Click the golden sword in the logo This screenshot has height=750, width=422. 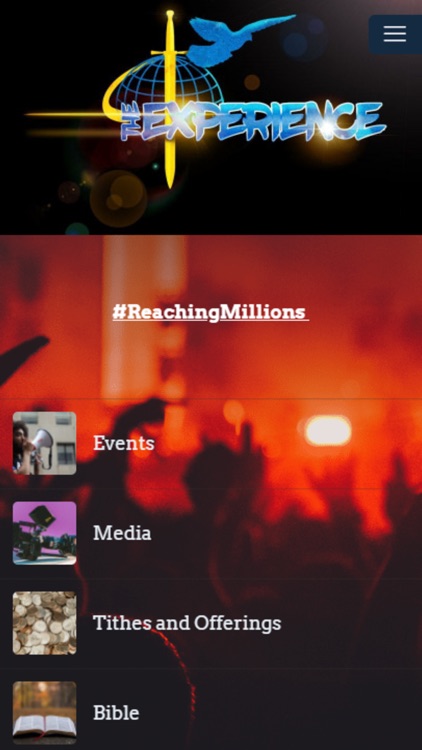coord(169,98)
